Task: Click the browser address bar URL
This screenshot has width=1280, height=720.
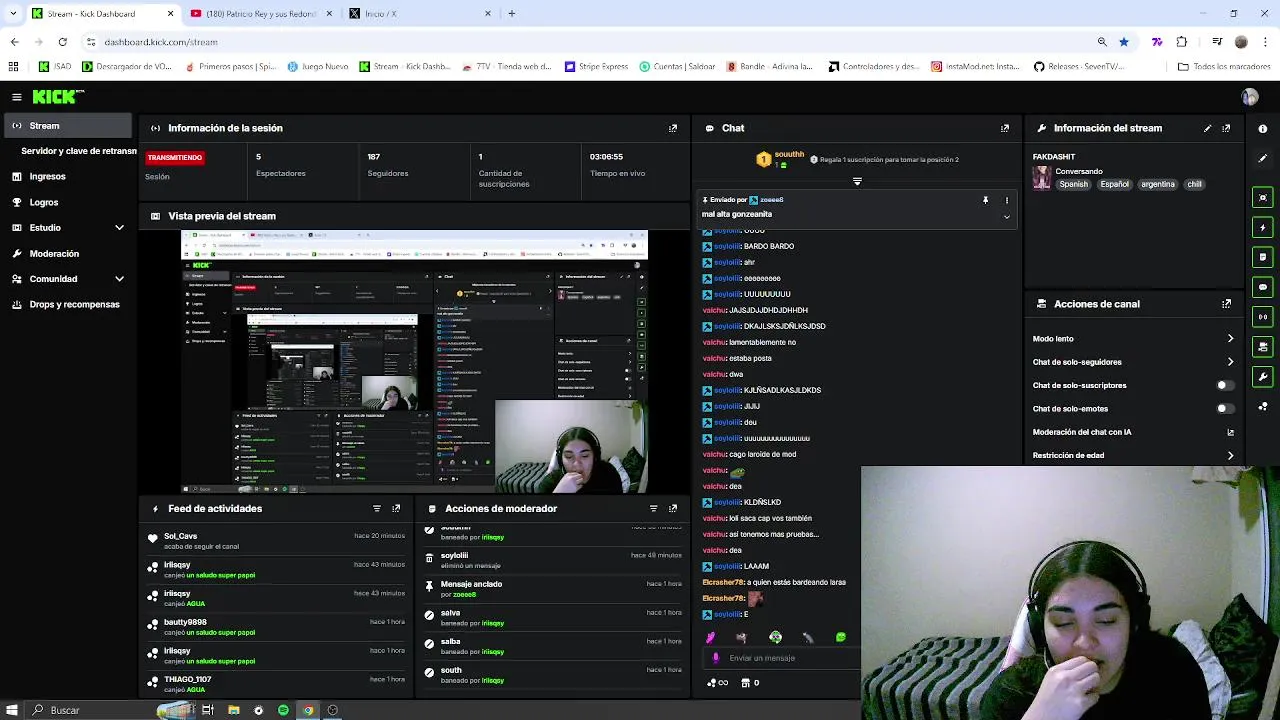Action: tap(161, 42)
